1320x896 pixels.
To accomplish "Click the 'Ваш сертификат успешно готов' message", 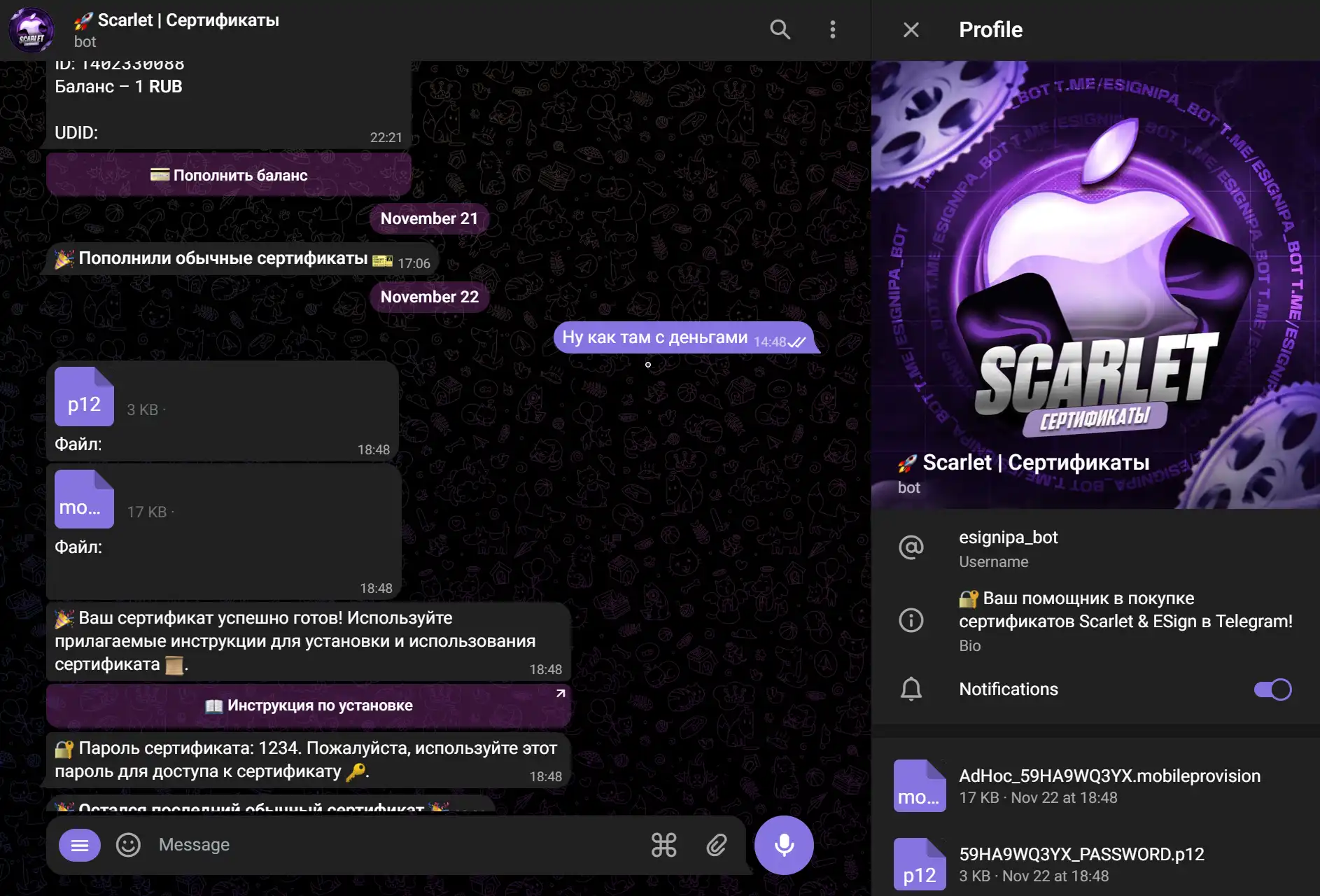I will tap(309, 641).
